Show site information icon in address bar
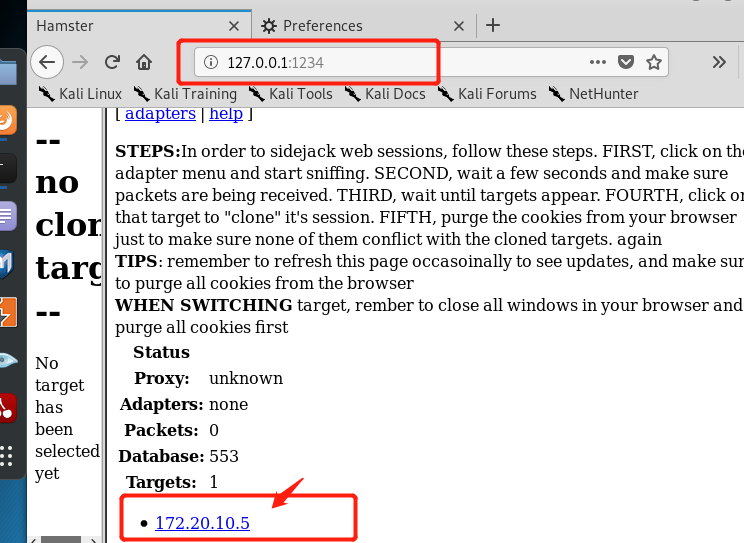The width and height of the screenshot is (744, 543). (211, 62)
